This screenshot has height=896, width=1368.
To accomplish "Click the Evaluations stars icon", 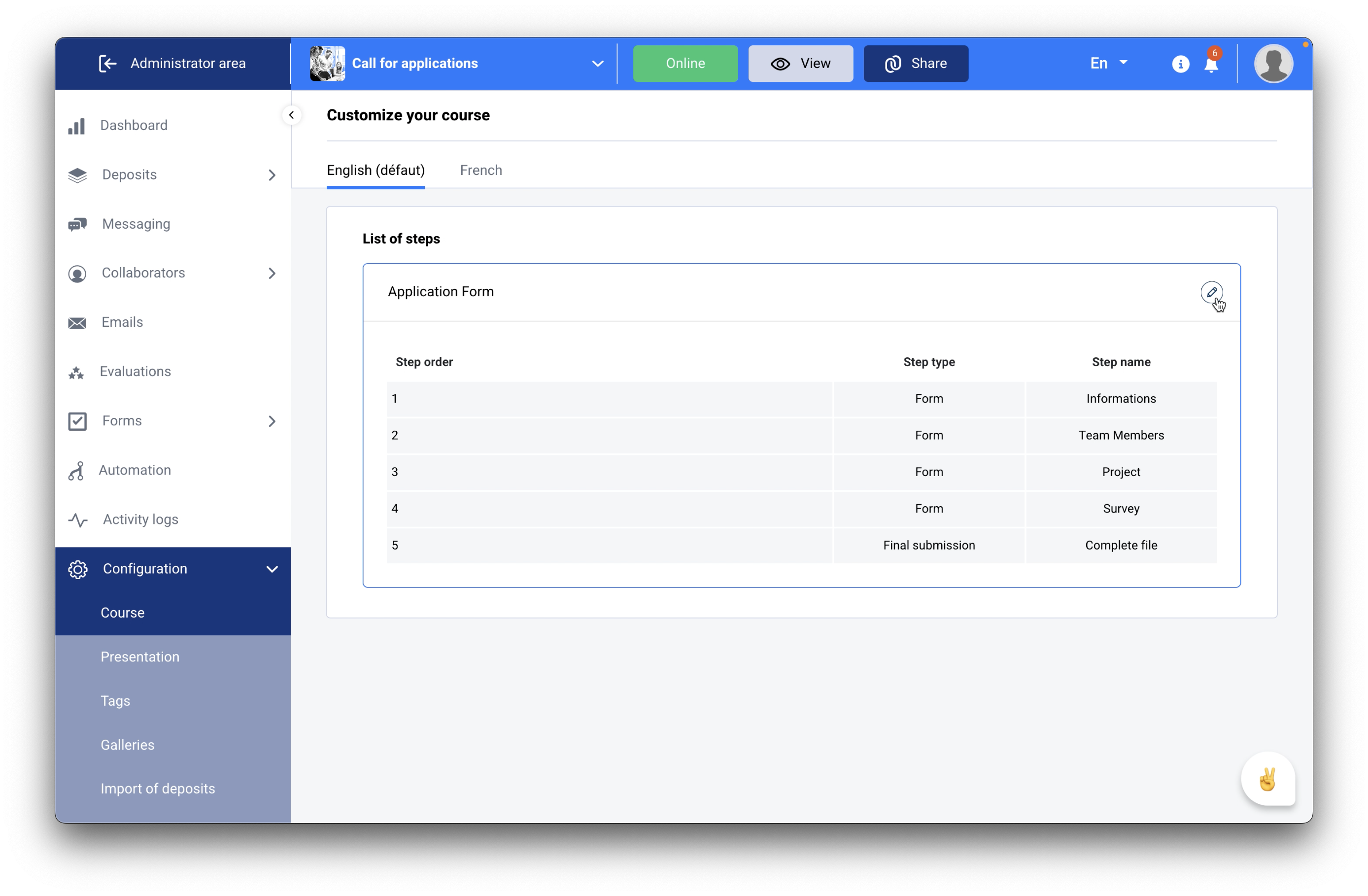I will [x=76, y=373].
